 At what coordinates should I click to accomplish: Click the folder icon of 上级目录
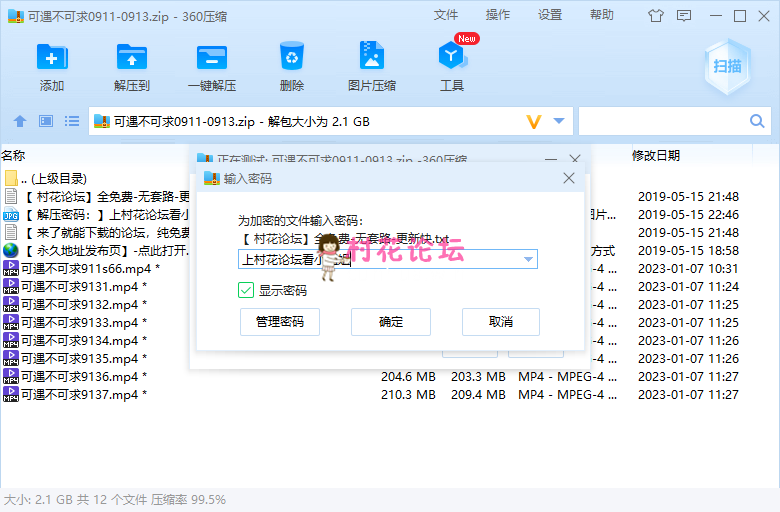pos(10,178)
